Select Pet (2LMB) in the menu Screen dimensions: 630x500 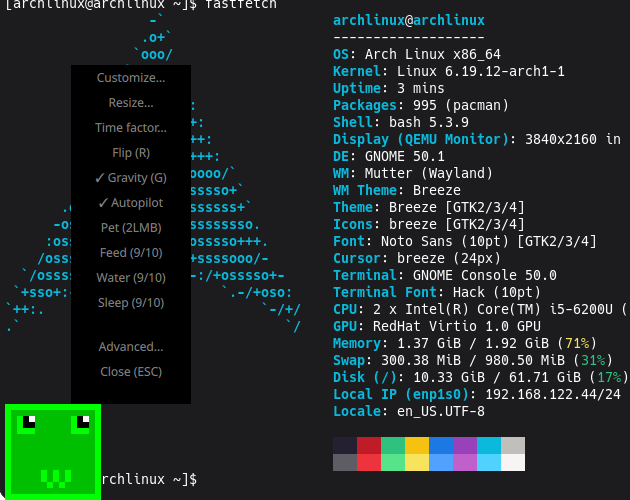coord(131,227)
